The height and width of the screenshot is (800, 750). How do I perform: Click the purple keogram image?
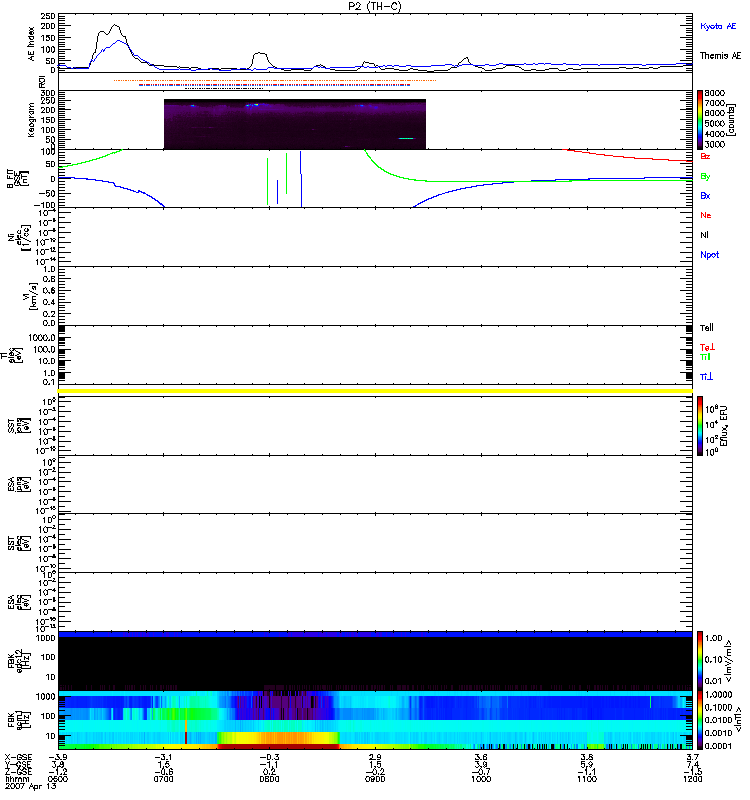[294, 124]
